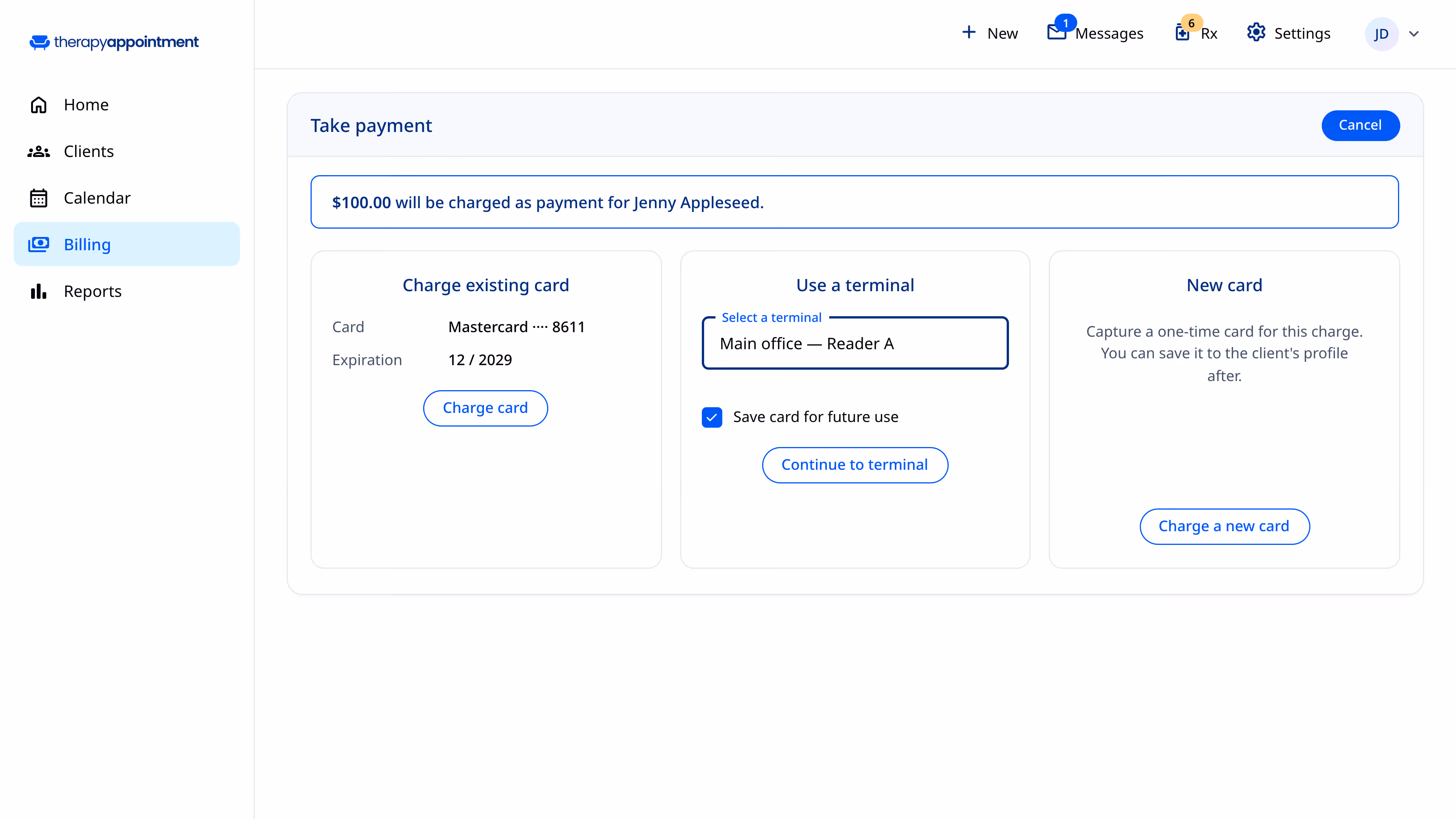The image size is (1456, 819).
Task: Uncheck Save card for future use
Action: (712, 417)
